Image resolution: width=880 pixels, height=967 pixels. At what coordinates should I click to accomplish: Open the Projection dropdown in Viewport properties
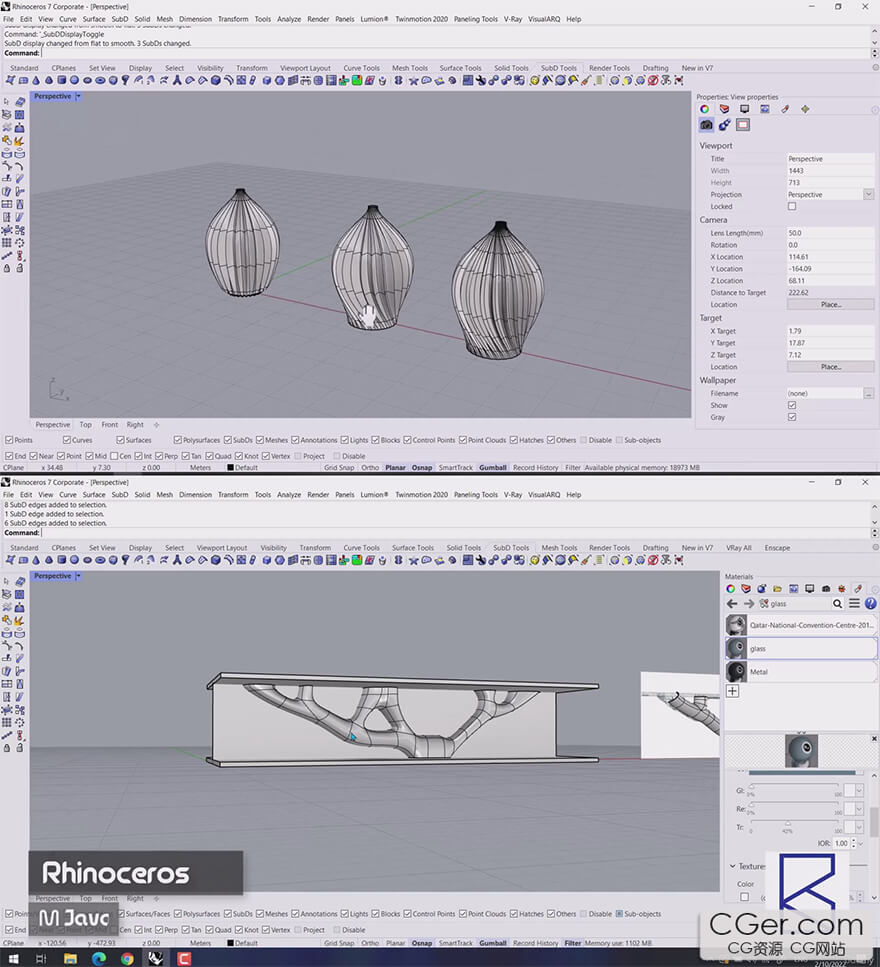[x=868, y=194]
